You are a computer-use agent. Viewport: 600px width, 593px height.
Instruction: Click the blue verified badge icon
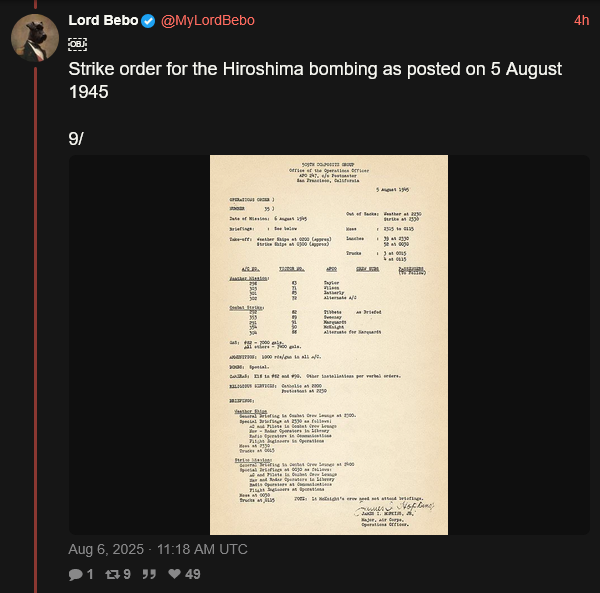coord(148,21)
